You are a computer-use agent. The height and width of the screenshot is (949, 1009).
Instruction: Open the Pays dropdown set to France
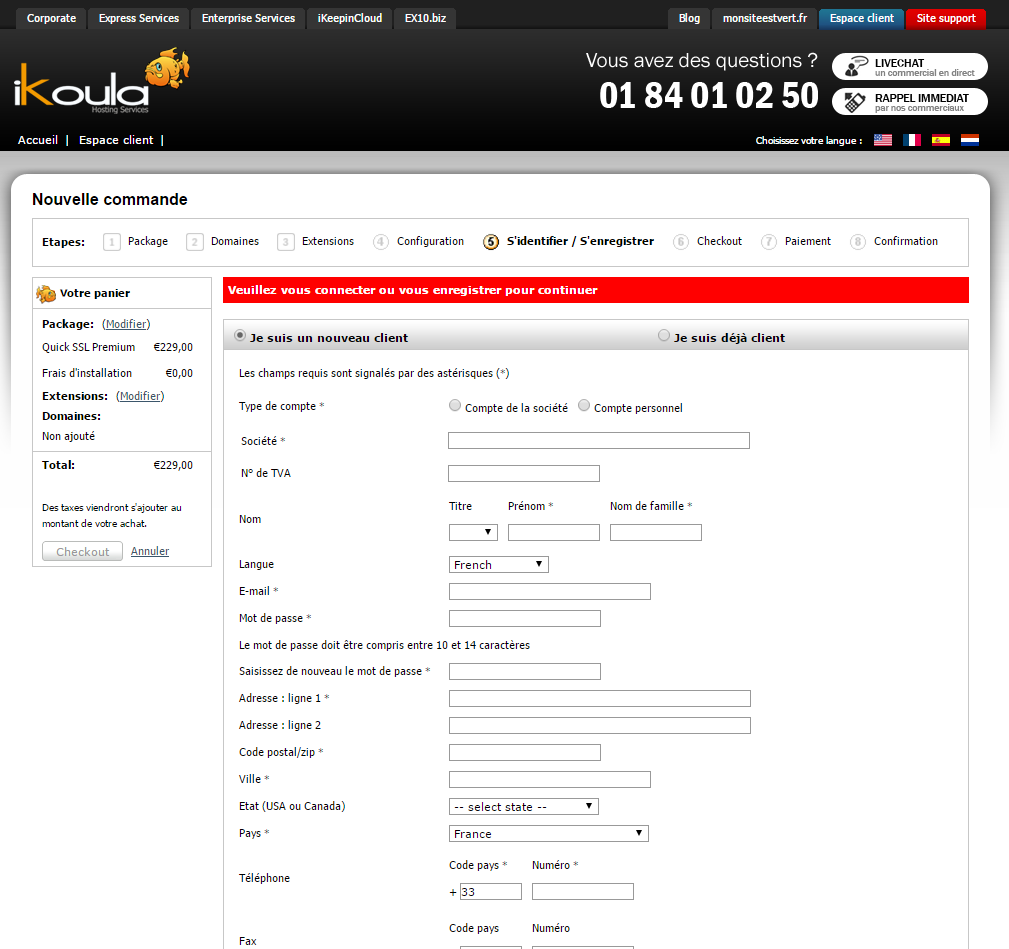coord(549,834)
